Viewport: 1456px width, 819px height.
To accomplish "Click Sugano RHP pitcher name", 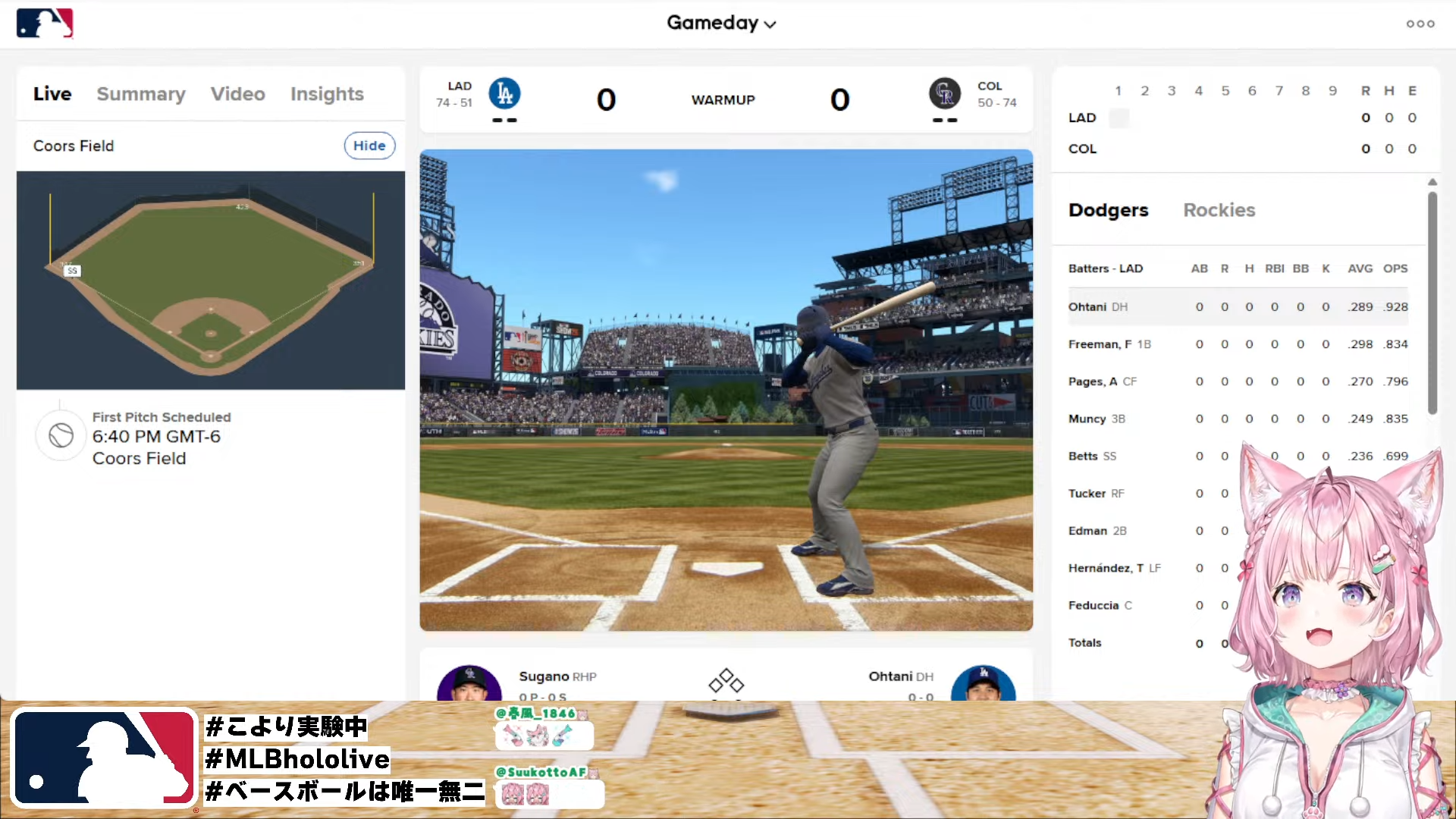I will click(x=557, y=676).
